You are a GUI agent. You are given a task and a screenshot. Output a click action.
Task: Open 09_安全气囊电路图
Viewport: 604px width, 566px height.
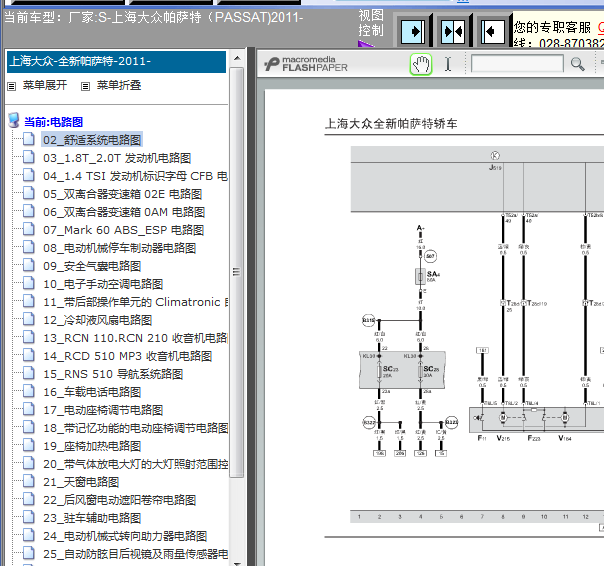(92, 266)
